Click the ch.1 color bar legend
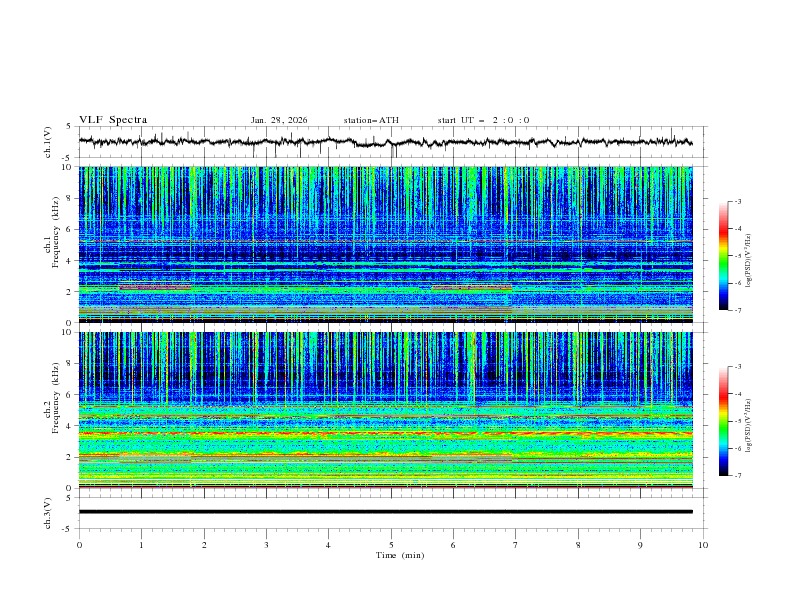Viewport: 792px width, 612px height. pyautogui.click(x=723, y=256)
